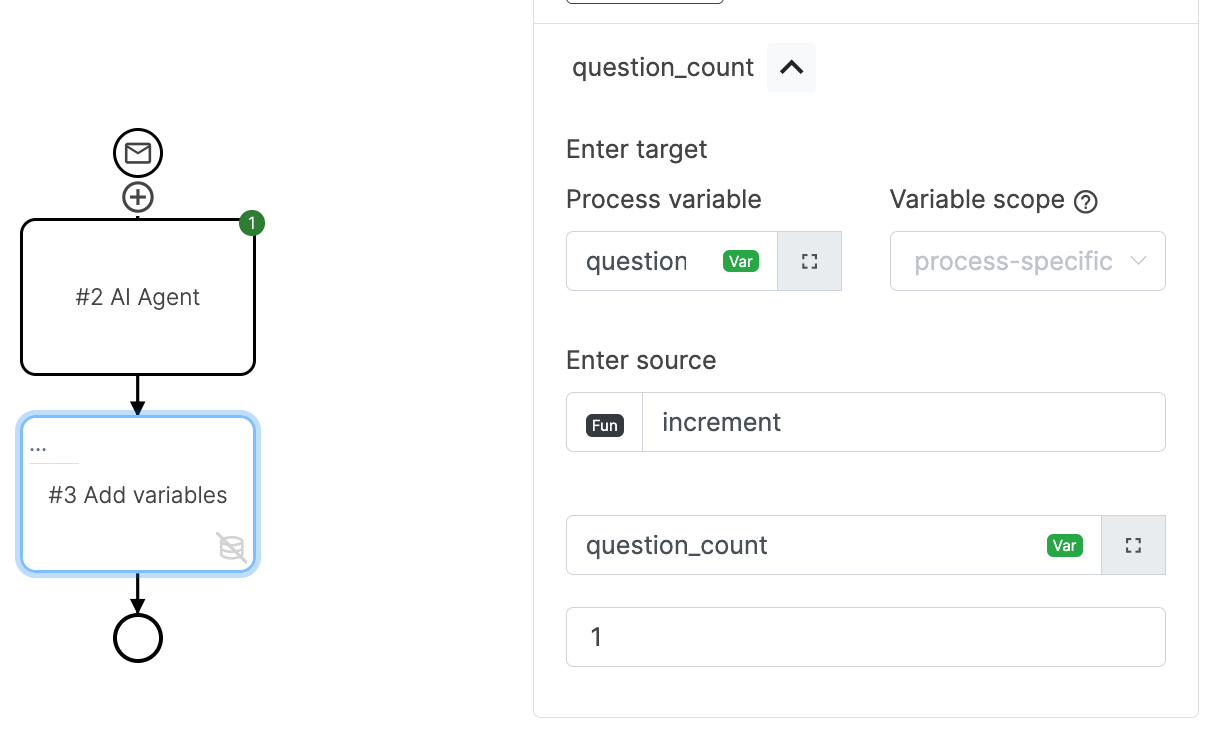Click the plus append icon below start event
This screenshot has width=1210, height=730.
tap(137, 197)
